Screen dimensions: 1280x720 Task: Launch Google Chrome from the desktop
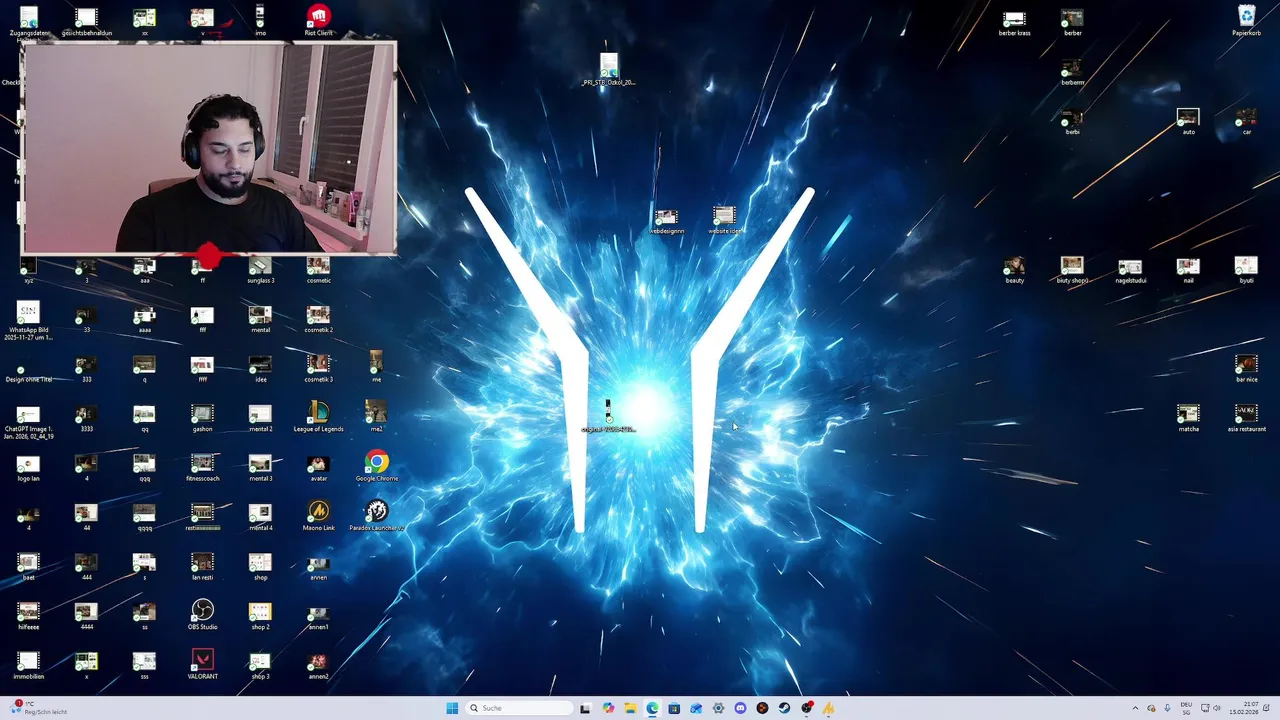[x=376, y=466]
